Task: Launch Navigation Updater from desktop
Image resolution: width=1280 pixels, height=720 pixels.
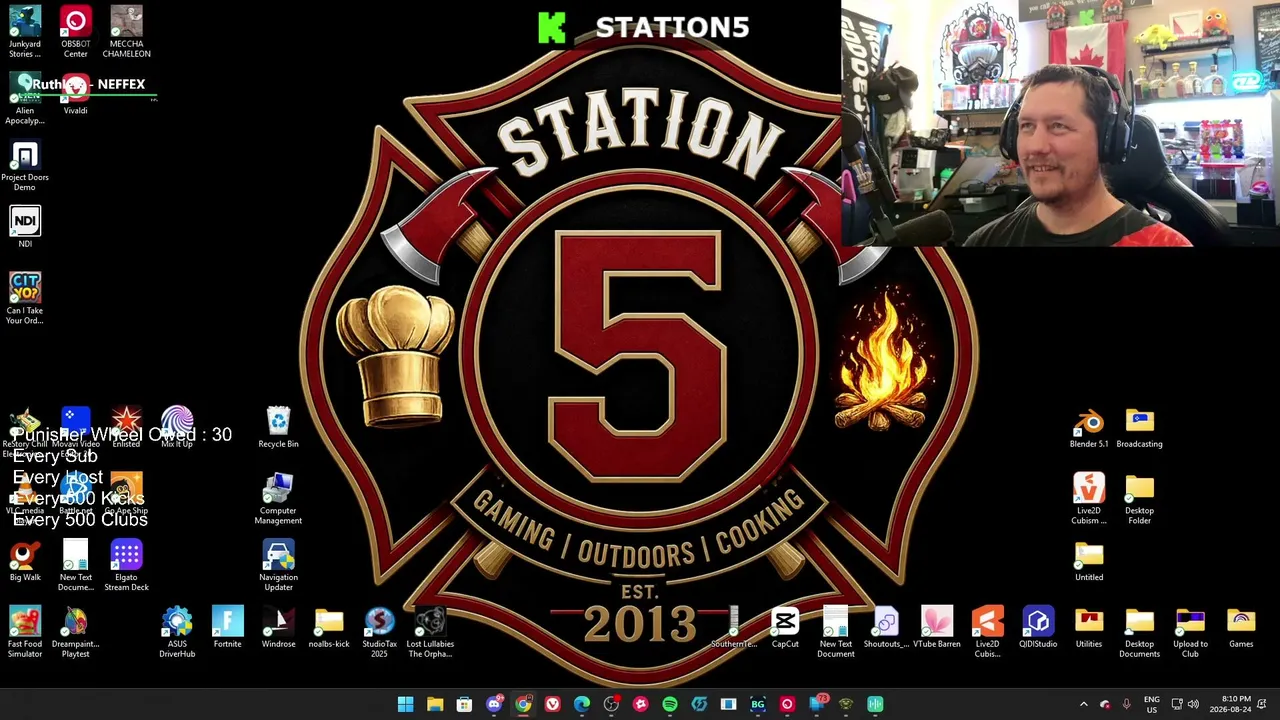Action: pos(278,566)
